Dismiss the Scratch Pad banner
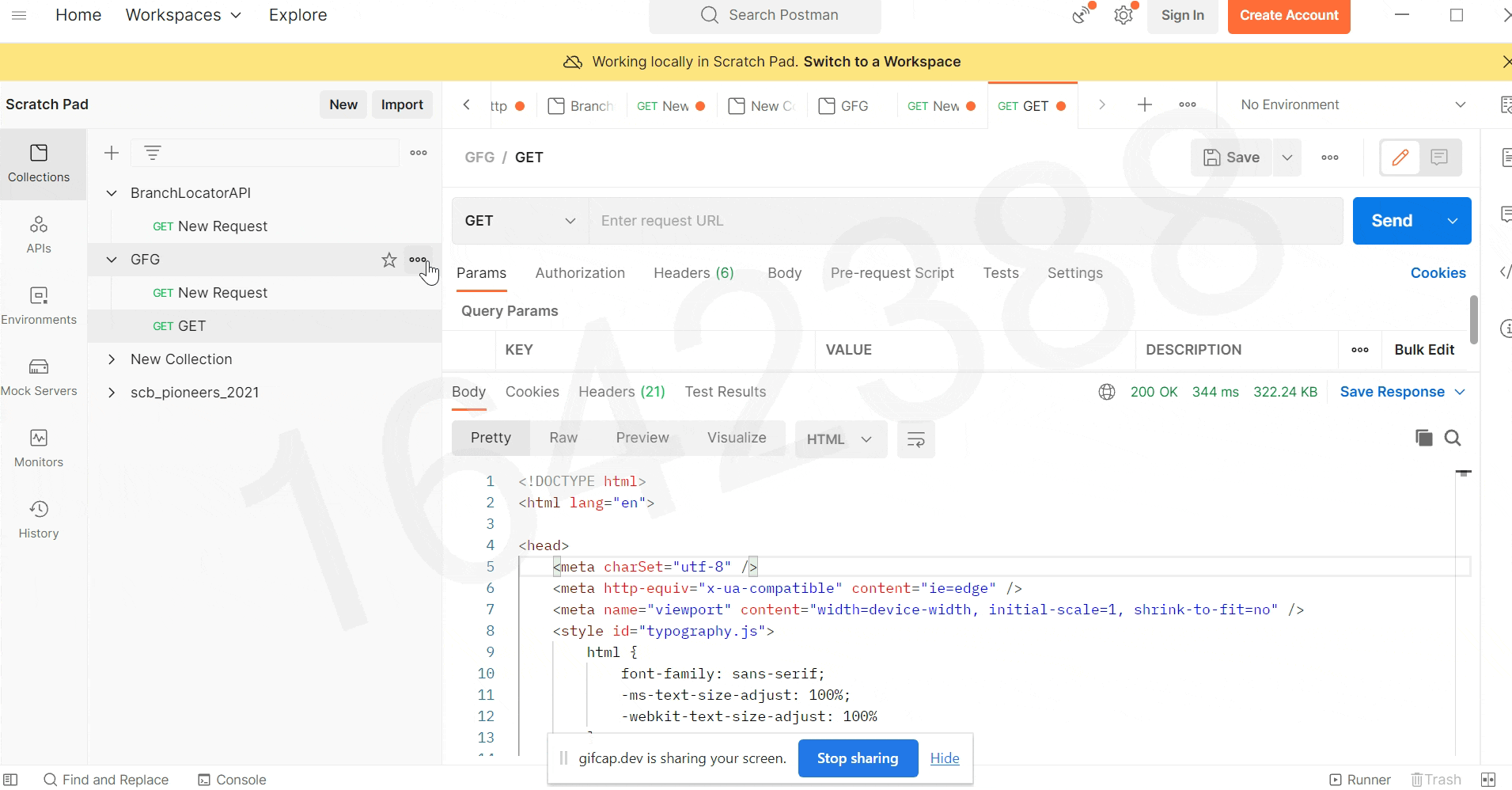1512x790 pixels. point(1506,62)
